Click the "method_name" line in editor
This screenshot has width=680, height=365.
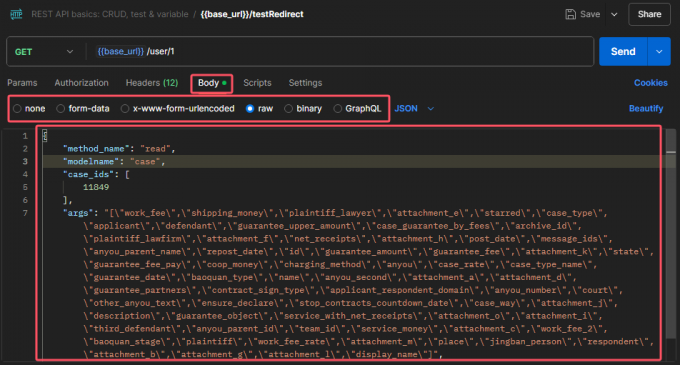119,149
